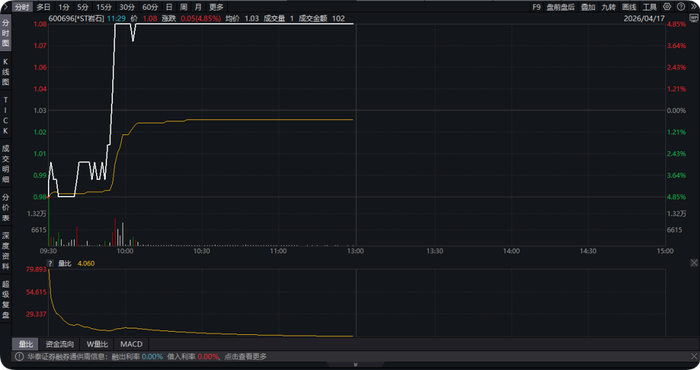Open the 分时图 sidebar tab

pos(5,33)
